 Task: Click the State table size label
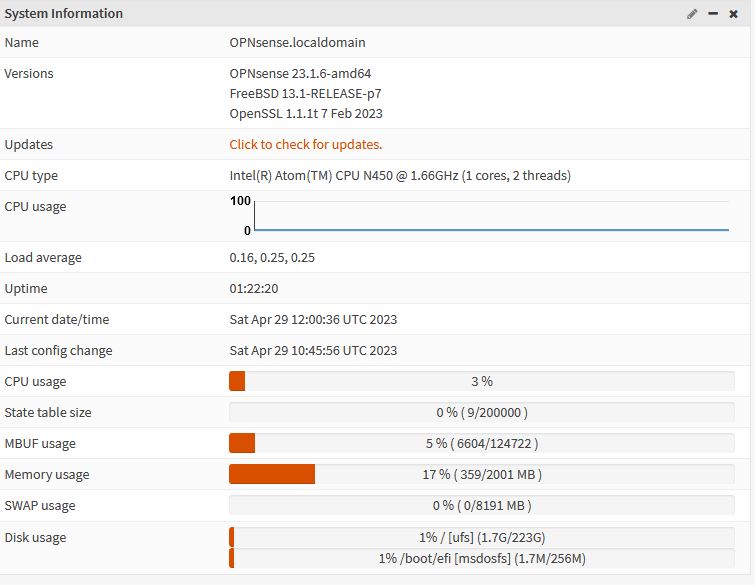click(x=48, y=413)
